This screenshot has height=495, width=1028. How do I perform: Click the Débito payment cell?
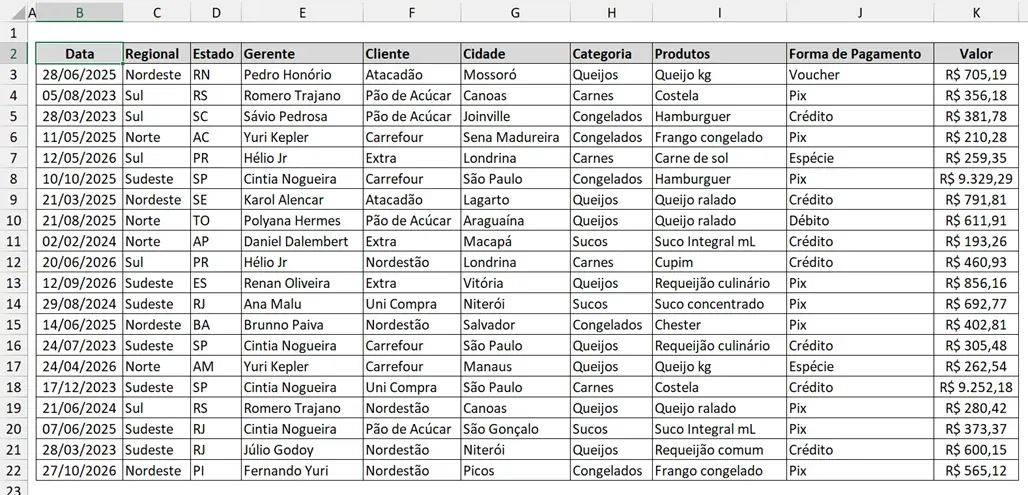tap(860, 220)
